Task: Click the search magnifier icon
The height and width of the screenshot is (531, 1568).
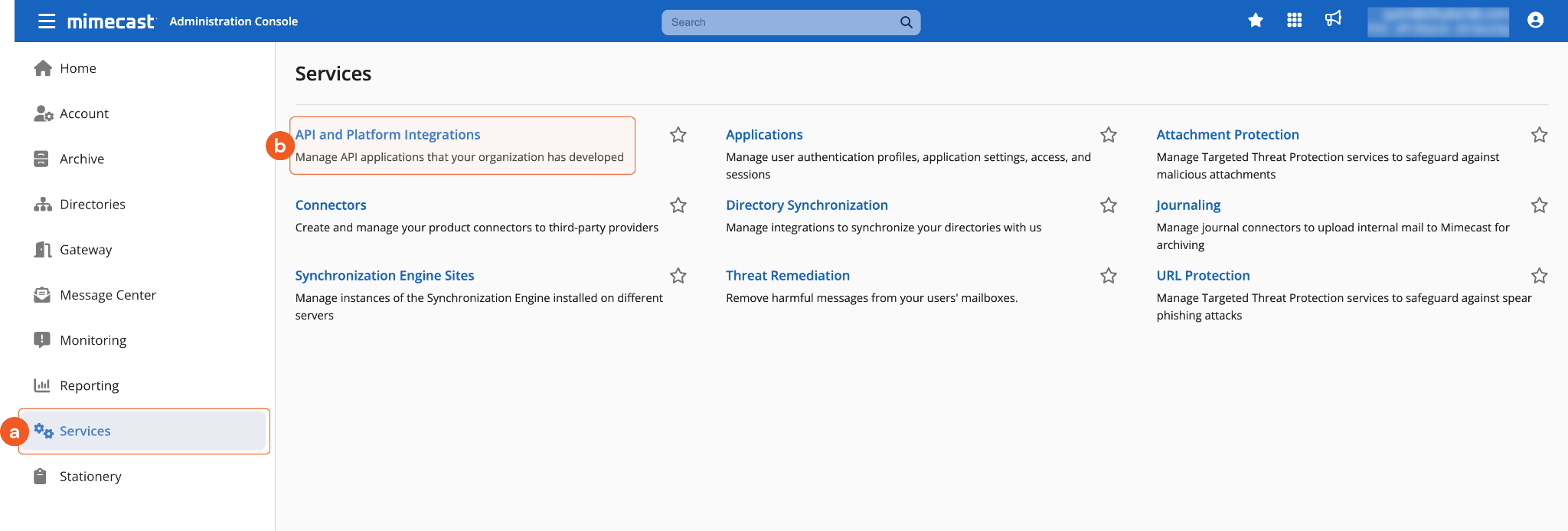Action: [906, 22]
